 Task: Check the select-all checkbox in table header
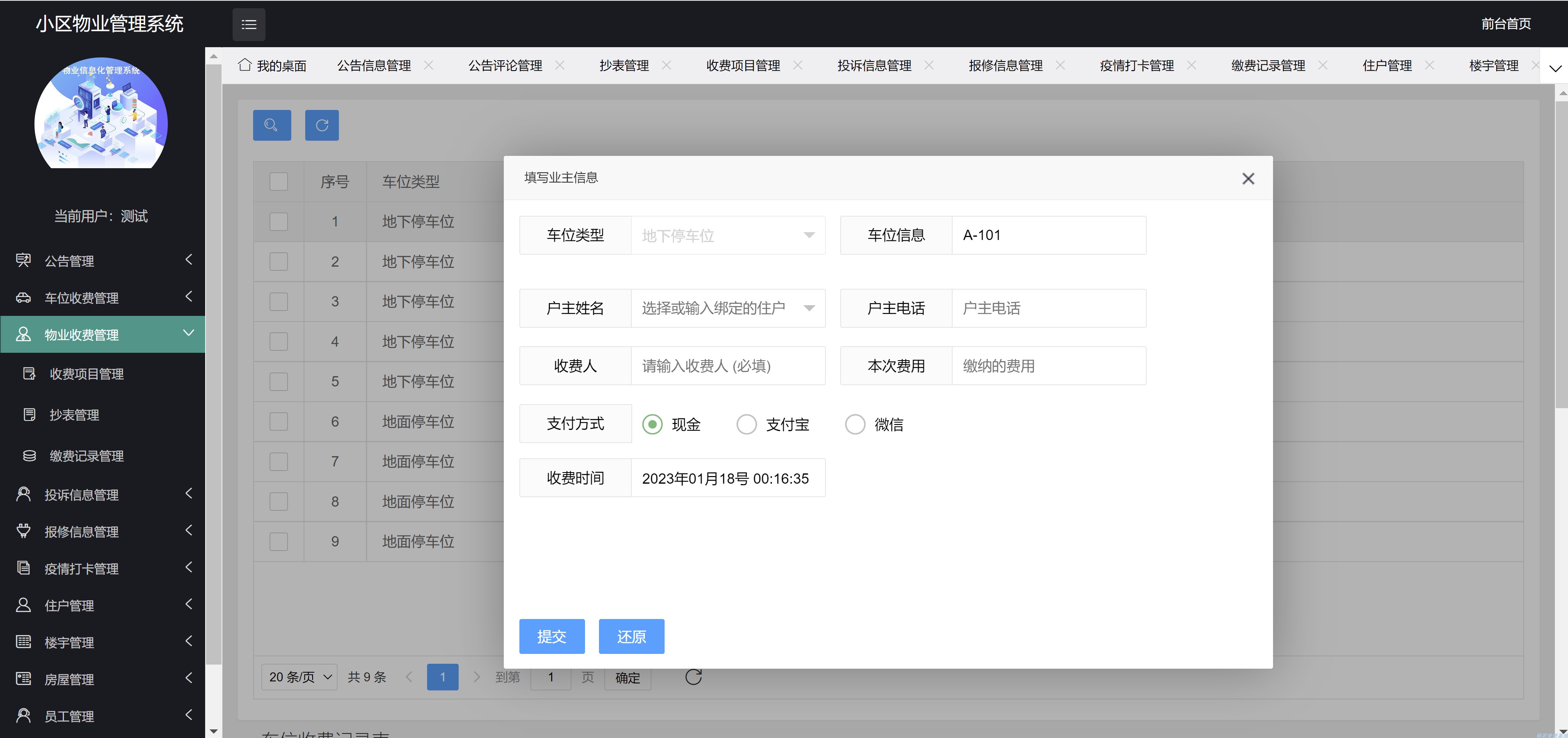point(278,181)
